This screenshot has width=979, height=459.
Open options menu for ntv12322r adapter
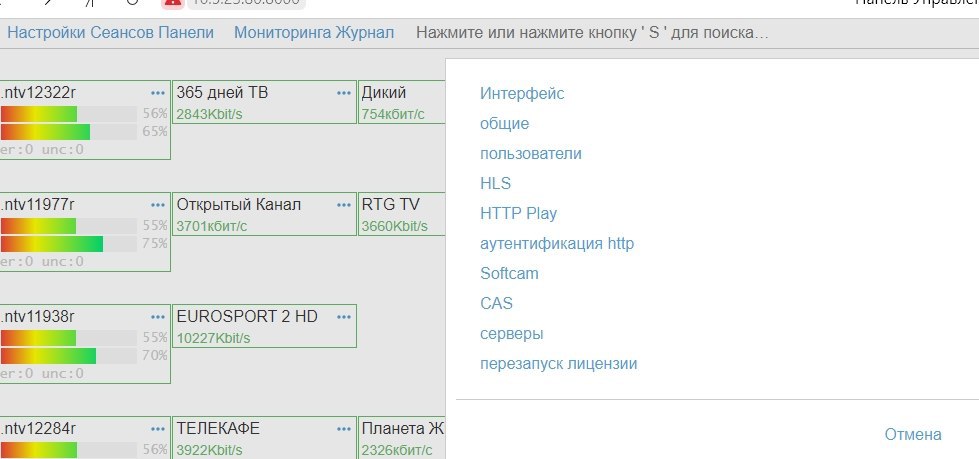click(x=158, y=93)
